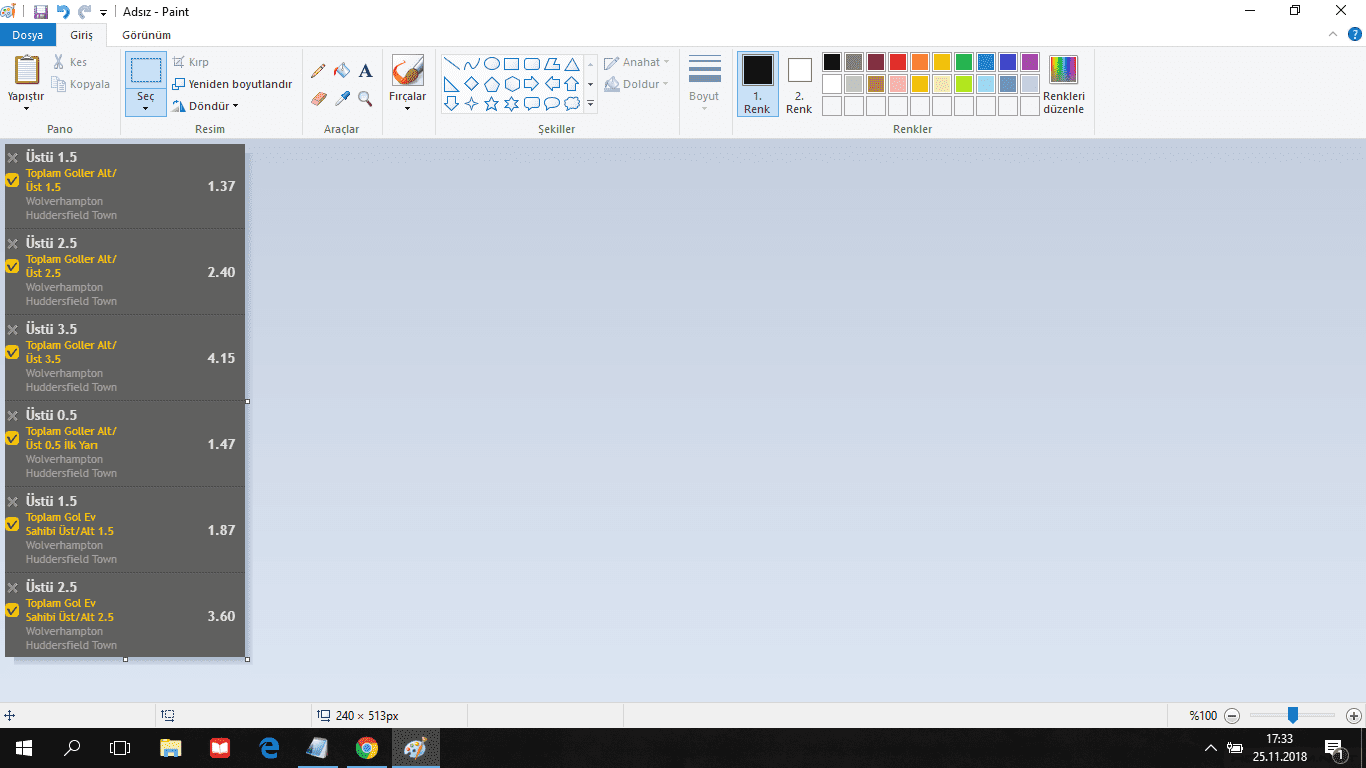
Task: Select the Magnifier tool
Action: point(365,98)
